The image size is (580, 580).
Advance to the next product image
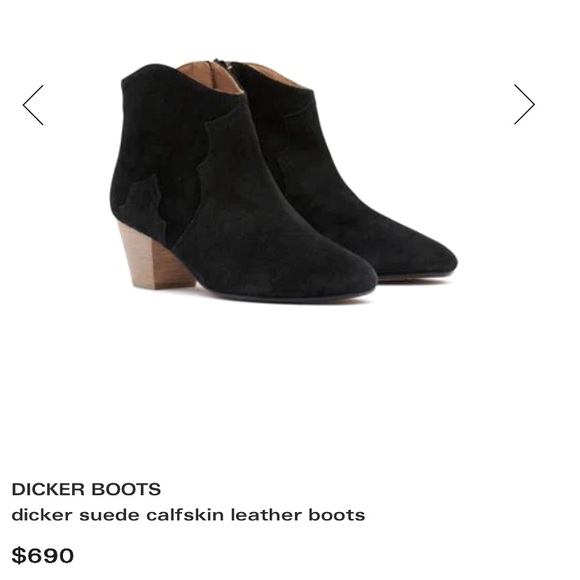pos(524,104)
